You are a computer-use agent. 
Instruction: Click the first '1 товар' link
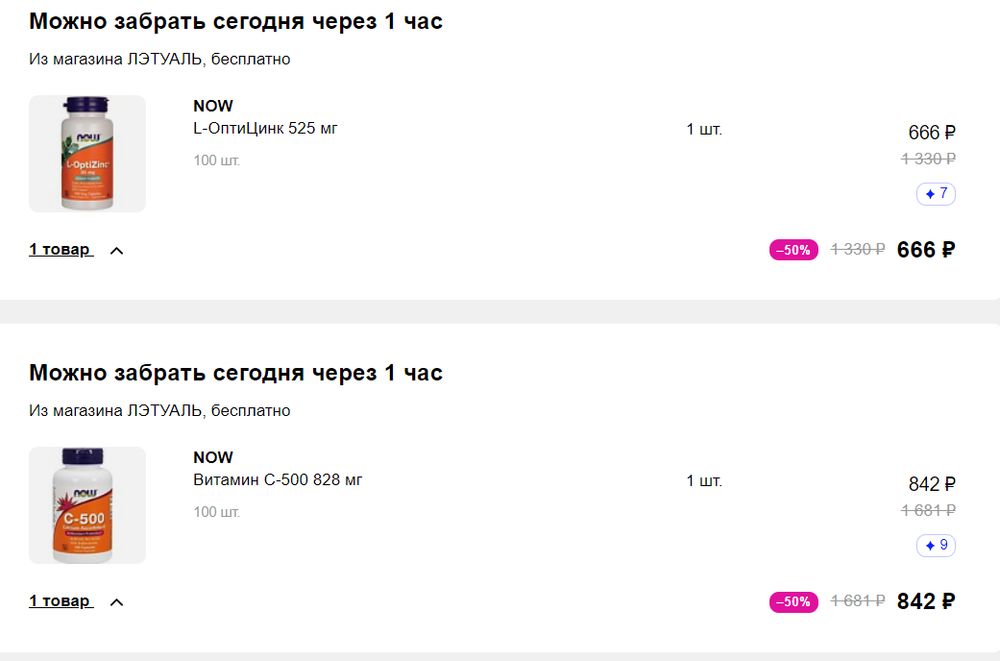[60, 250]
